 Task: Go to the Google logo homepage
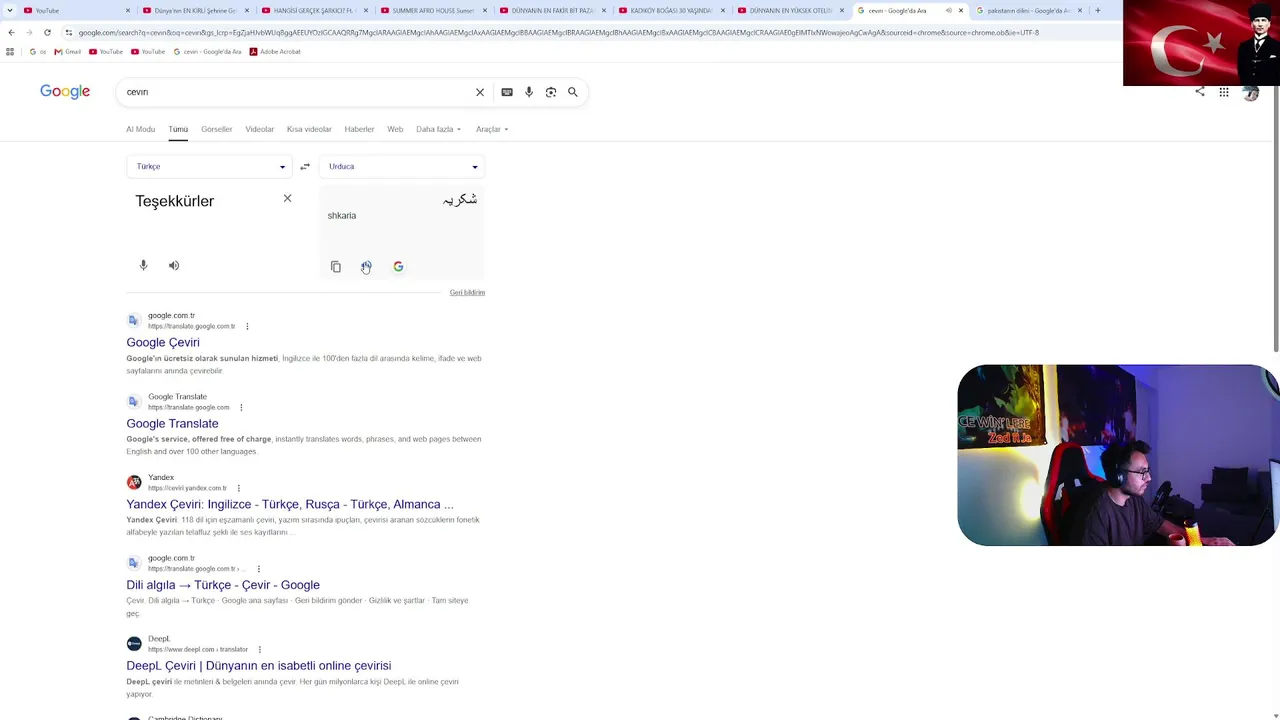(x=65, y=92)
